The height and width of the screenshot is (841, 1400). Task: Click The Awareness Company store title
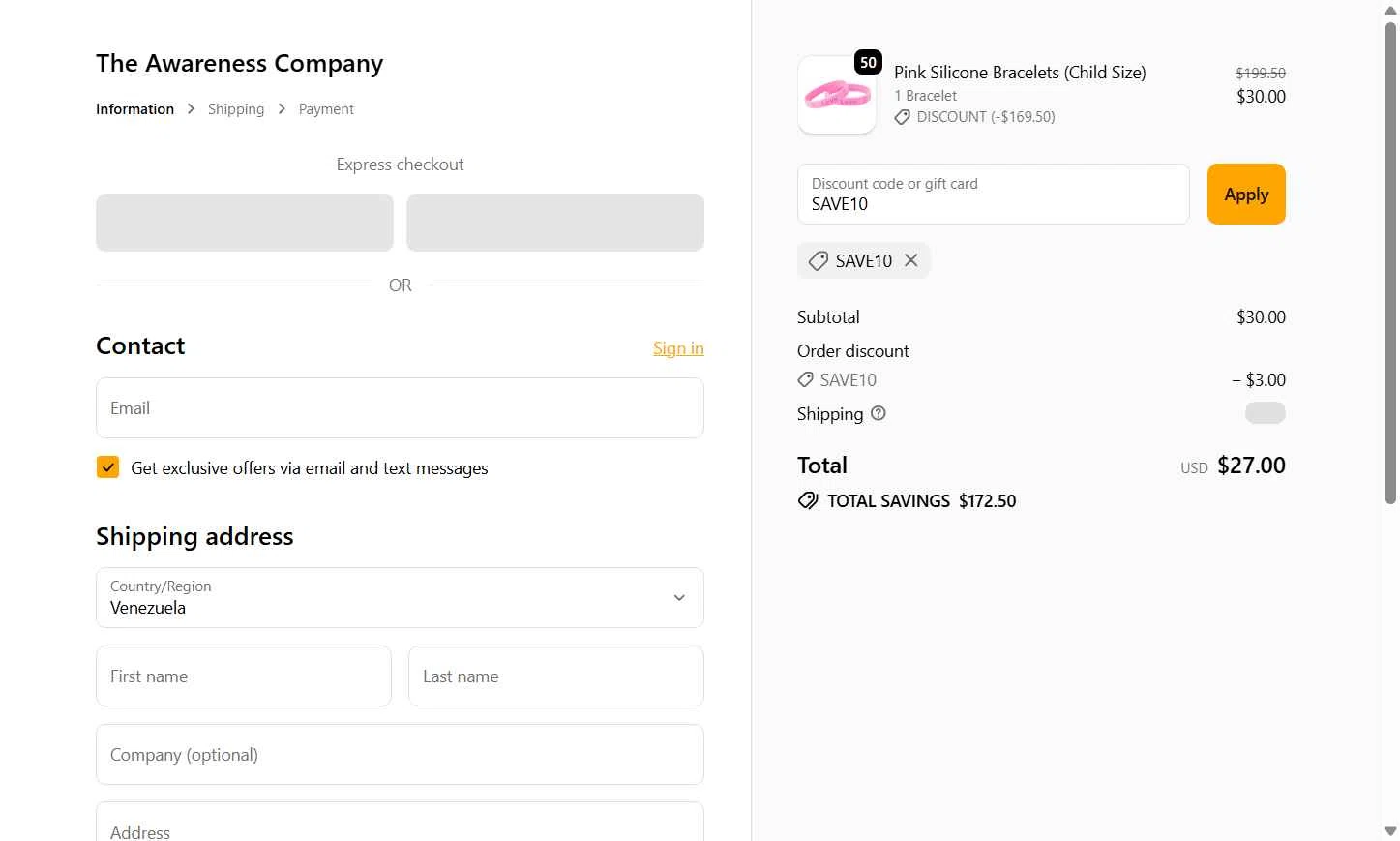(239, 63)
